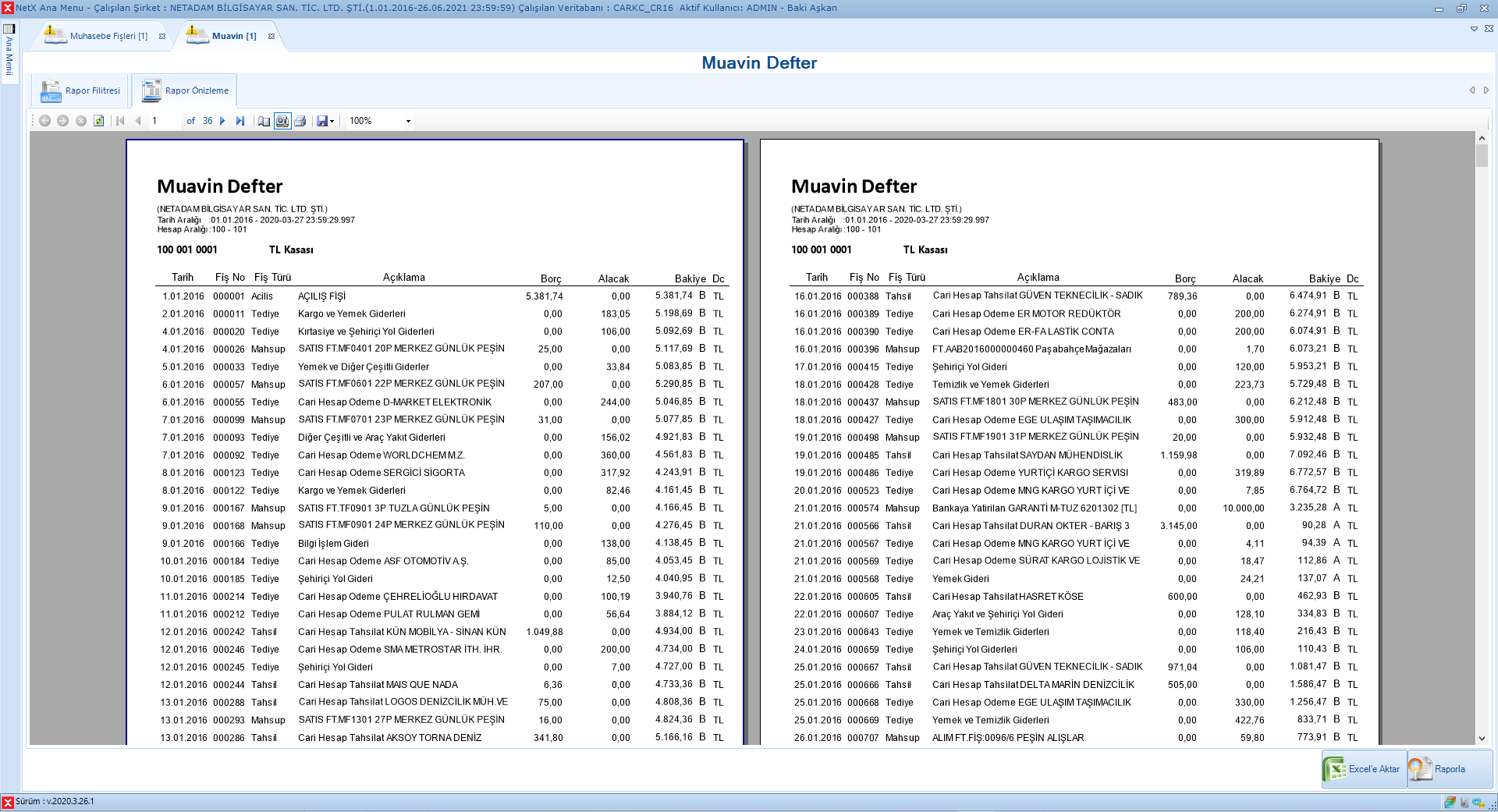The image size is (1498, 812).
Task: Click the stacked windows icon in status bar
Action: point(1450,802)
